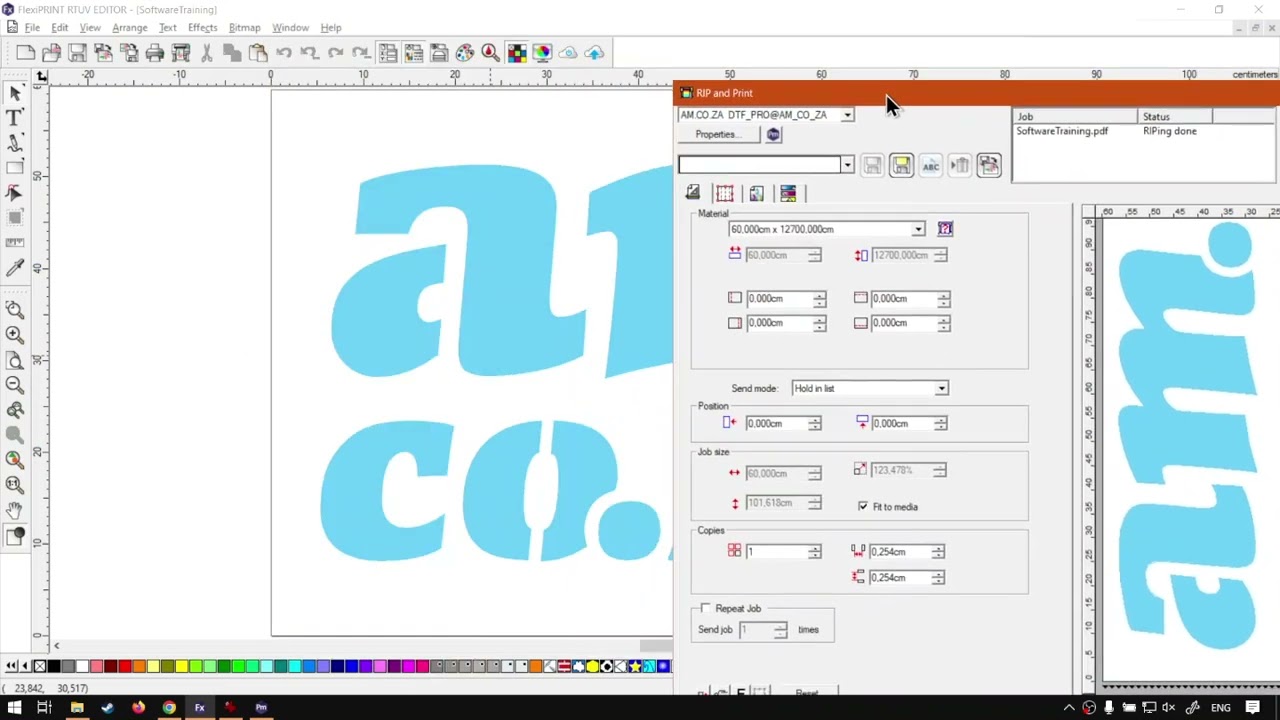Click the Status column header
1280x720 pixels.
(1175, 117)
